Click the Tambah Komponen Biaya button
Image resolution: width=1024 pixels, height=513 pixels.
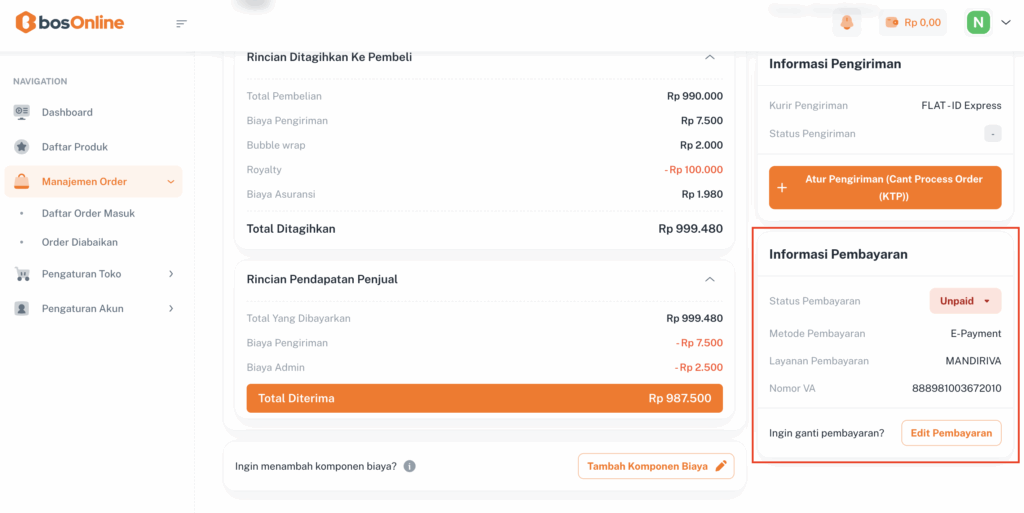pos(656,466)
